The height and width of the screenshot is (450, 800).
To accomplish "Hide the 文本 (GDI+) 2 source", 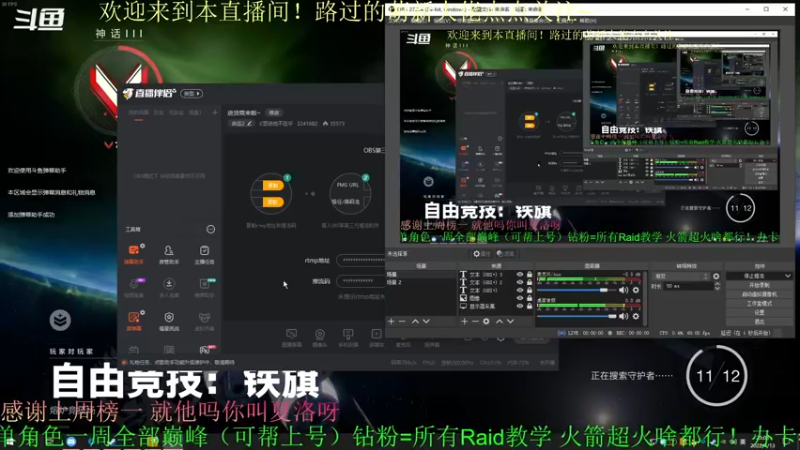I will click(519, 282).
